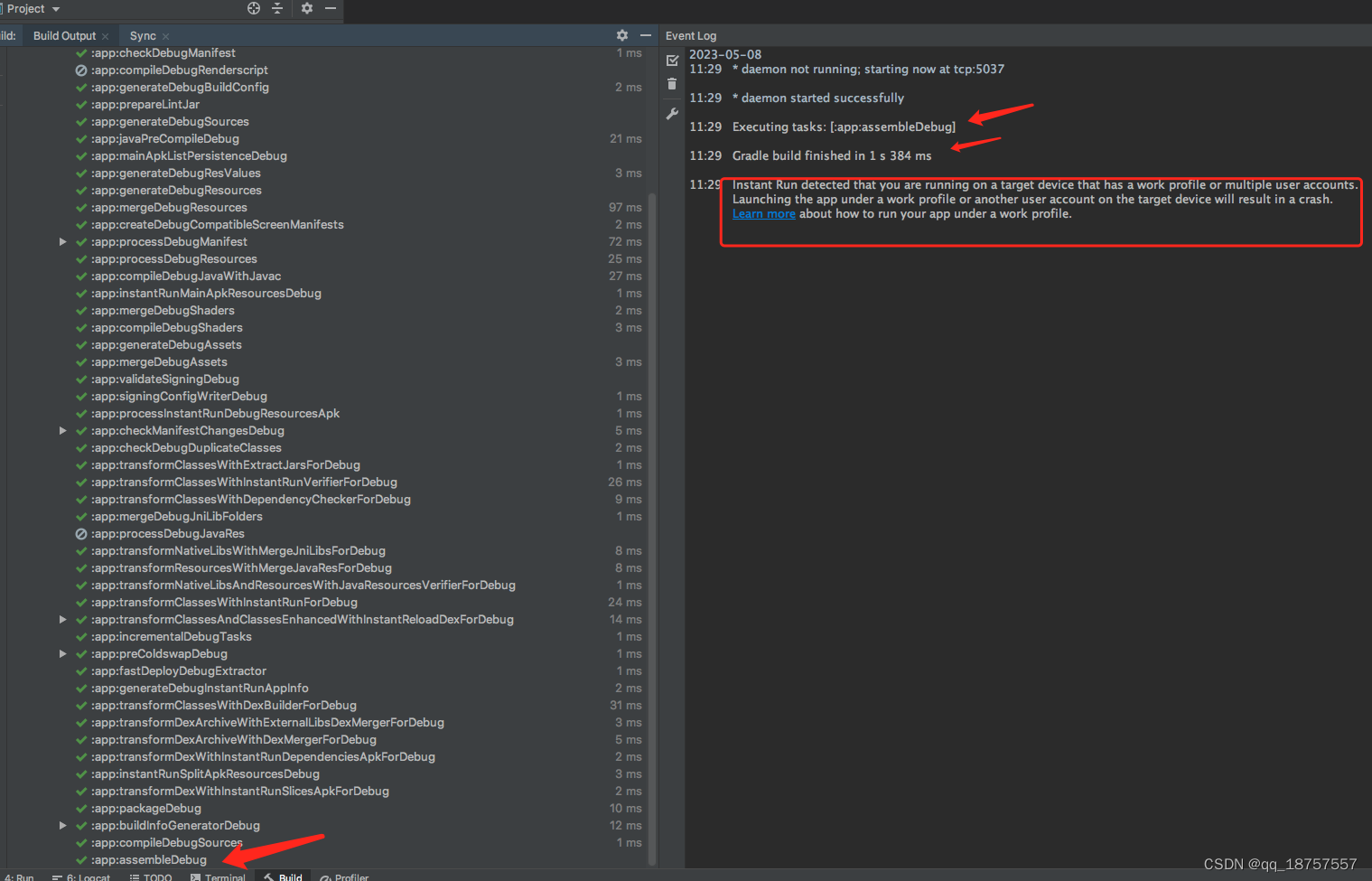Open the Profiler tool window
Screen dimensions: 1372x881
click(x=350, y=876)
